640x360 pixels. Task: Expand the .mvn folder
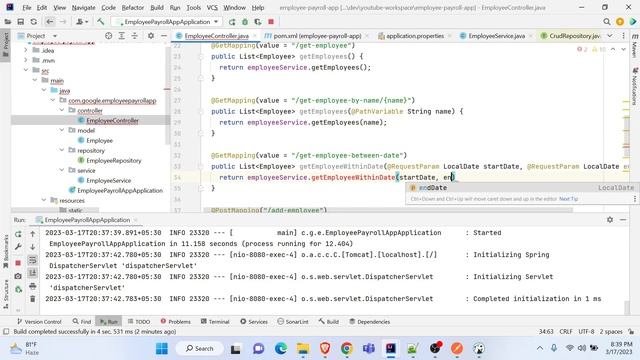(25, 60)
